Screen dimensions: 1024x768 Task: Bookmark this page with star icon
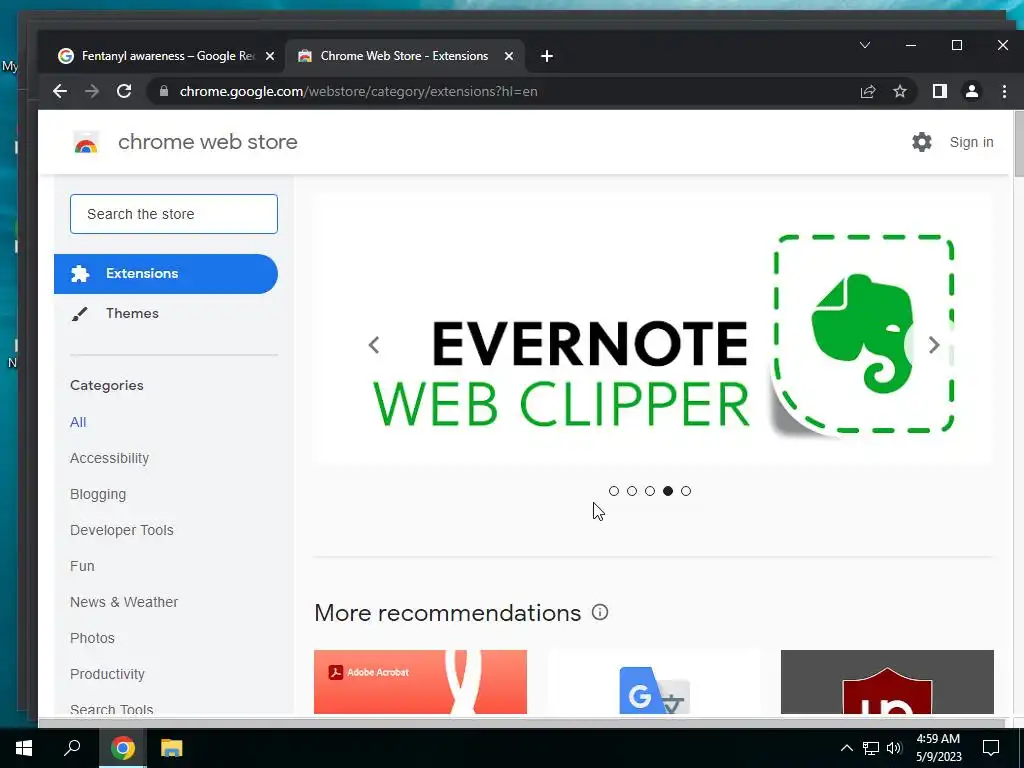pos(900,91)
